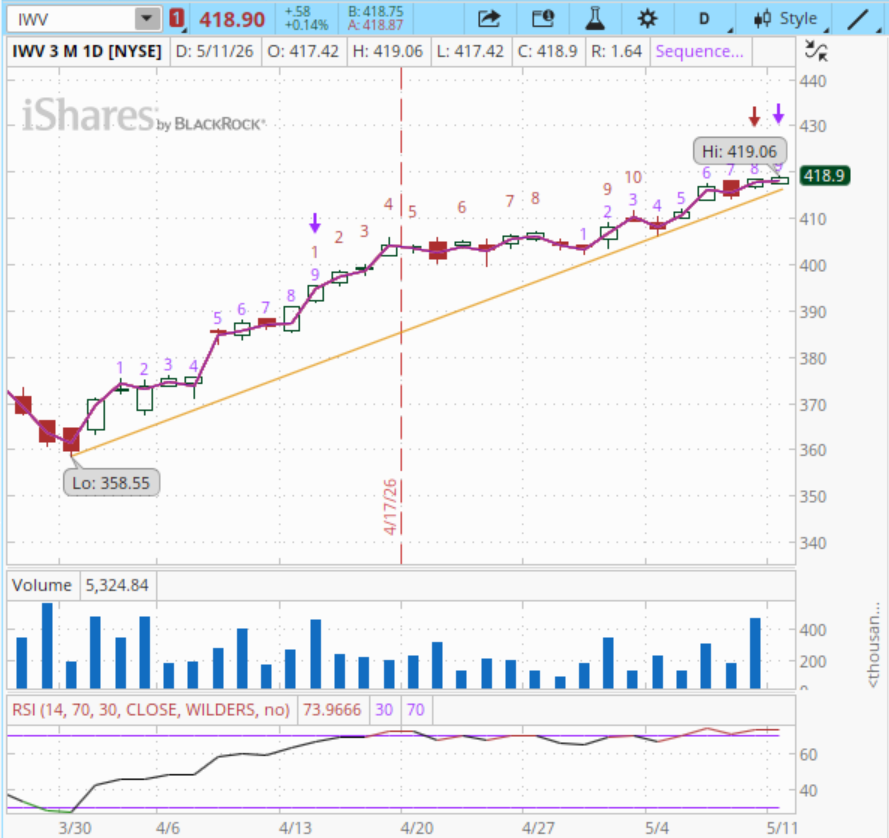Open the calendar alert icon
The height and width of the screenshot is (838, 889).
[543, 19]
